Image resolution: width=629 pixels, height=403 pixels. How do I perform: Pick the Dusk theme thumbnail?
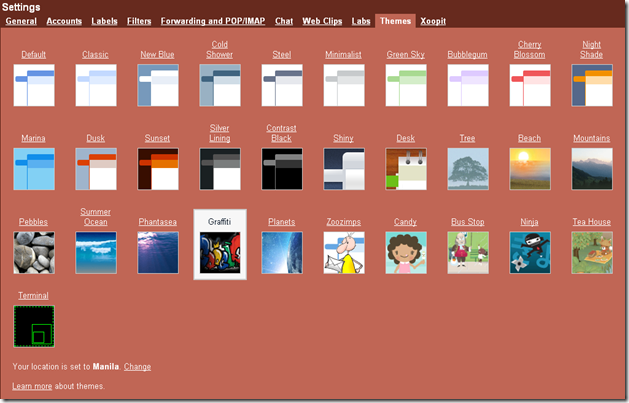click(x=96, y=169)
